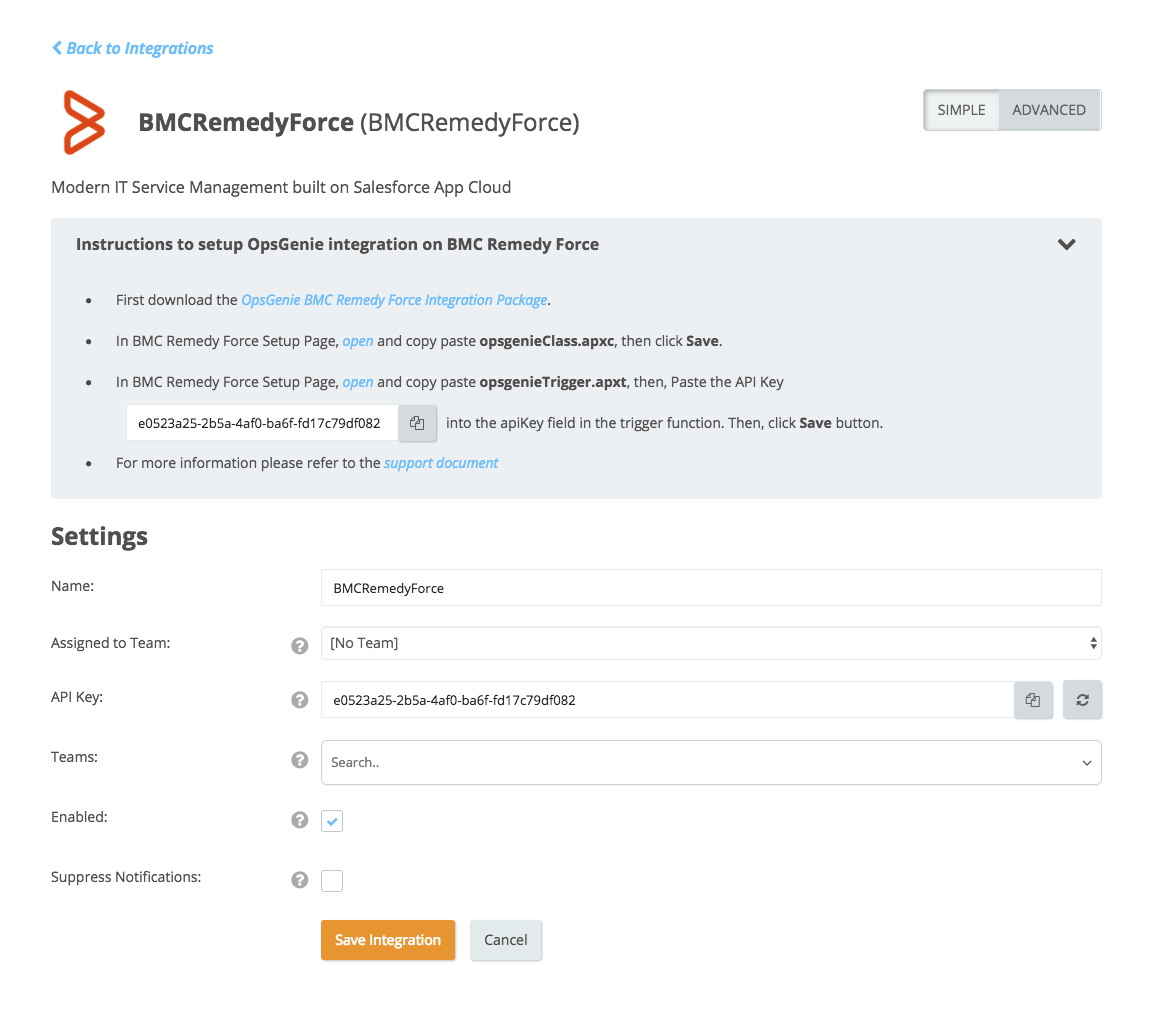Click 'Modern IT Service Management' description text
The height and width of the screenshot is (1013, 1163).
point(281,188)
